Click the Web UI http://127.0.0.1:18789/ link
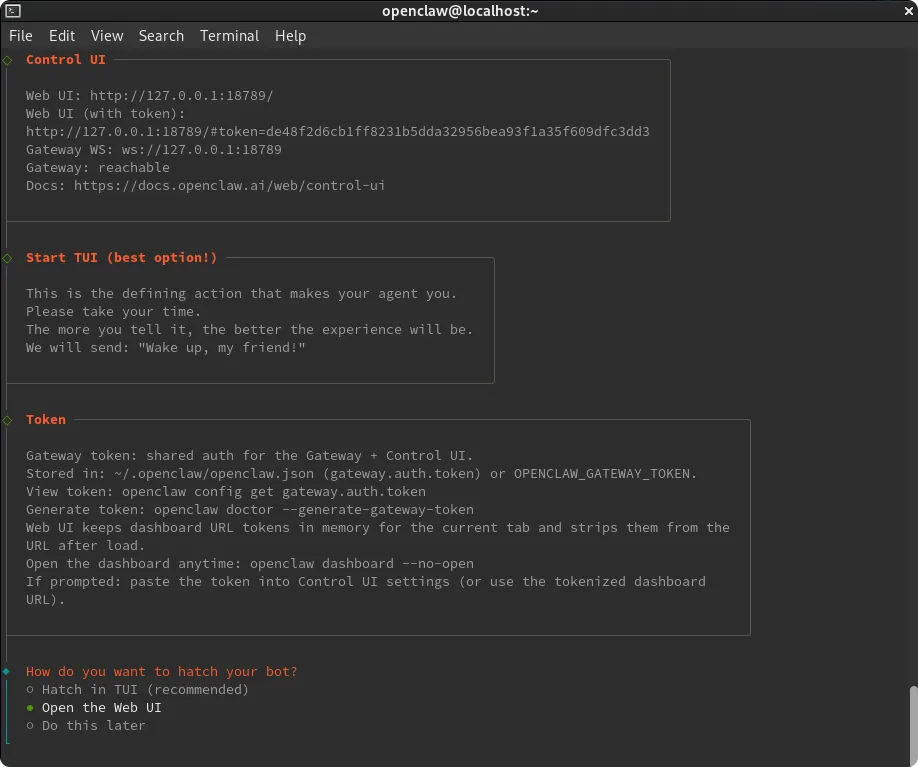 point(181,95)
